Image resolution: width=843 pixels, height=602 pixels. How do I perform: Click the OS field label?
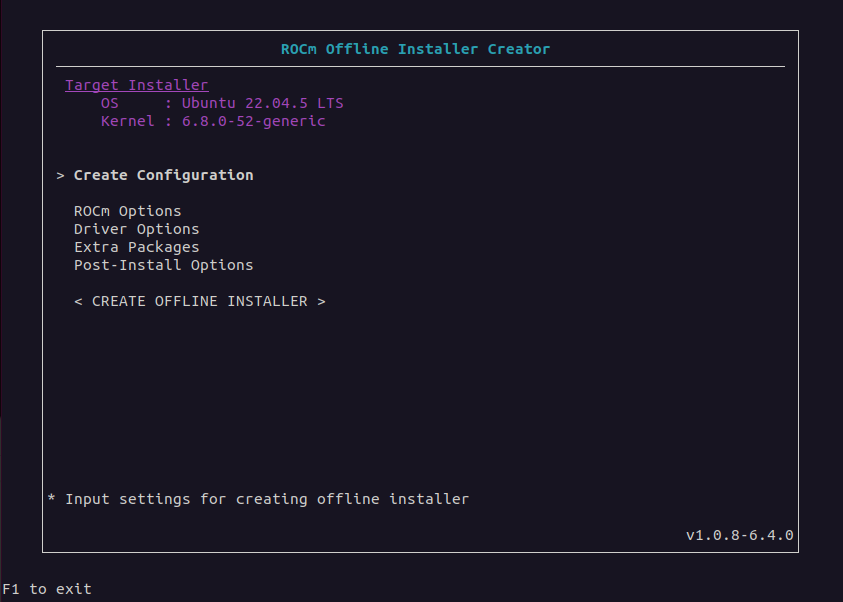tap(110, 103)
